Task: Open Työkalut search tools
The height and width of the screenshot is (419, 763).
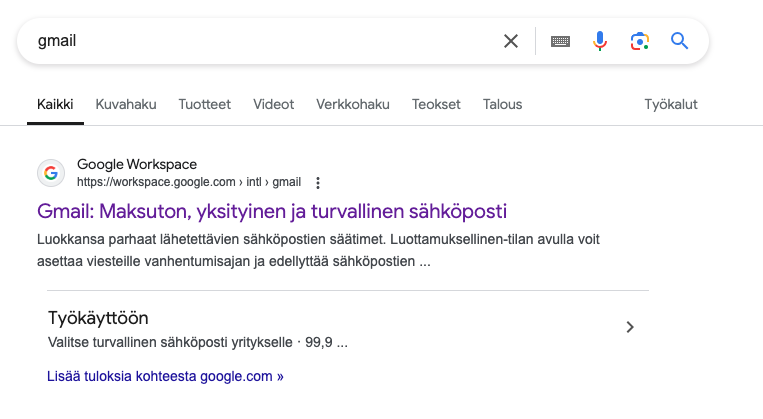Action: 671,104
